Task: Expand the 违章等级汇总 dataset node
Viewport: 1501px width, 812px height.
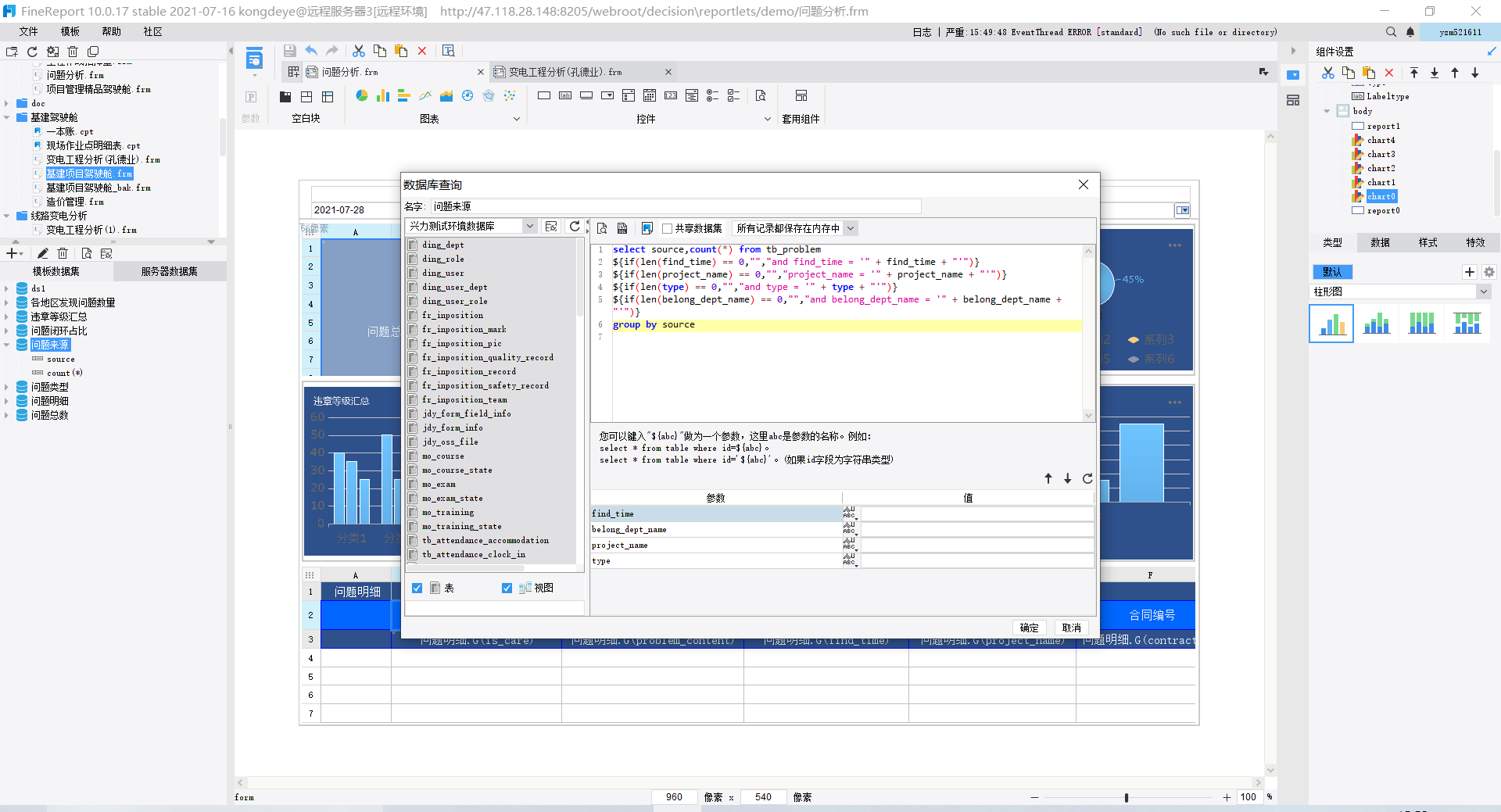Action: coord(6,317)
